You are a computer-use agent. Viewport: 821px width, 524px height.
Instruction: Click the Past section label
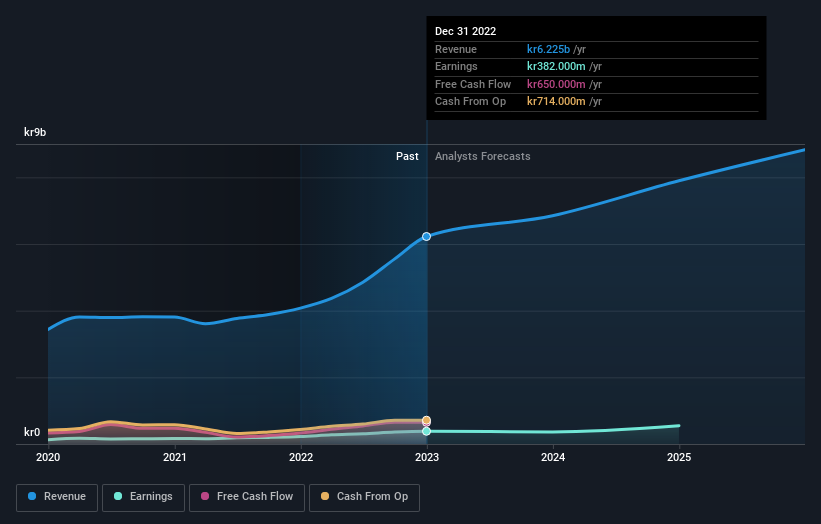(x=407, y=157)
